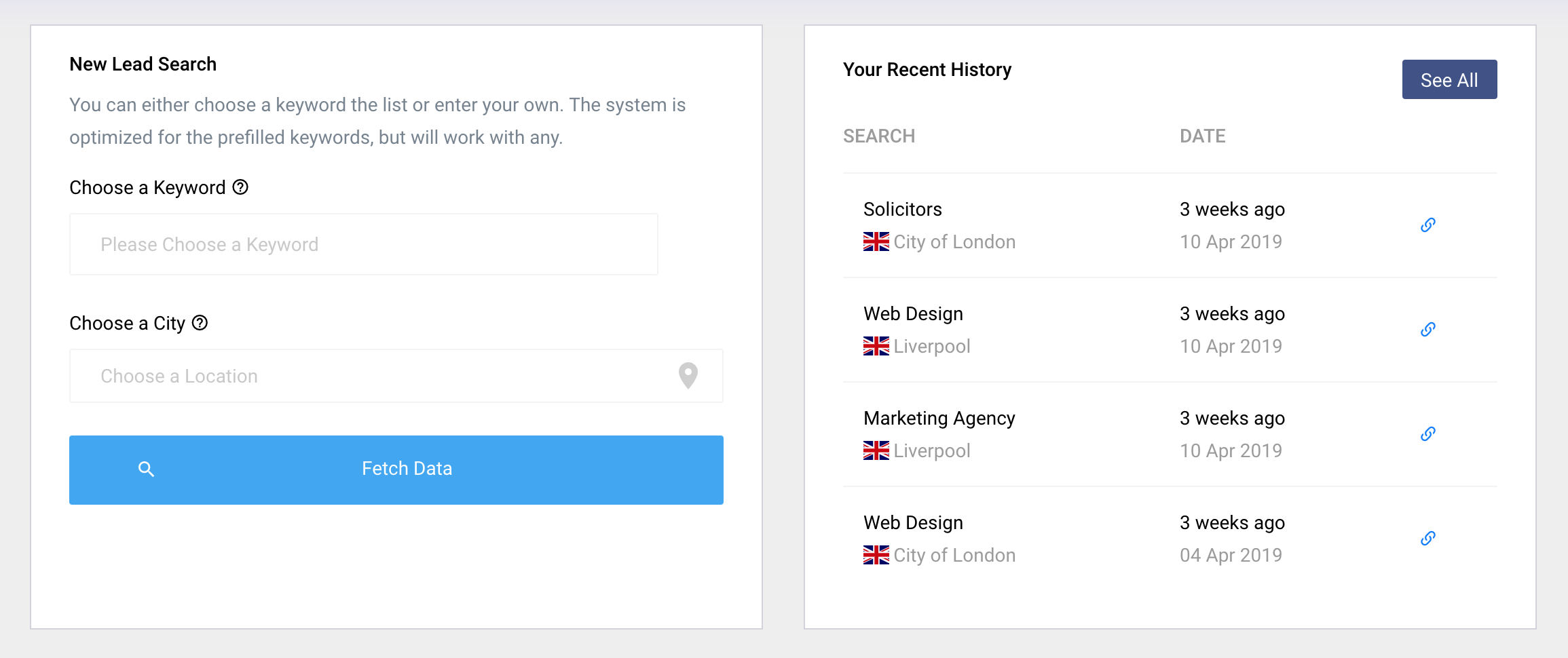
Task: Open link icon for Marketing Agency search
Action: coord(1428,434)
